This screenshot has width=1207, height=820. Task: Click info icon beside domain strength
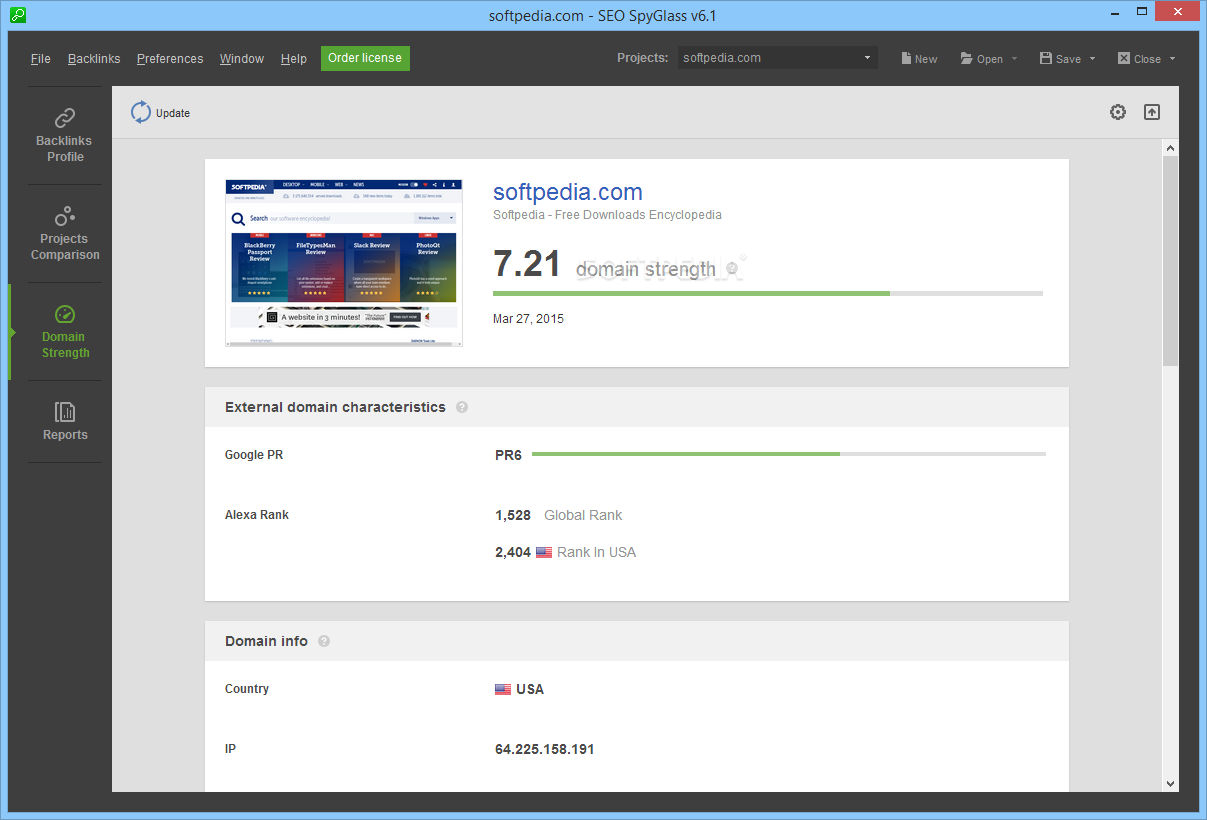[x=732, y=268]
